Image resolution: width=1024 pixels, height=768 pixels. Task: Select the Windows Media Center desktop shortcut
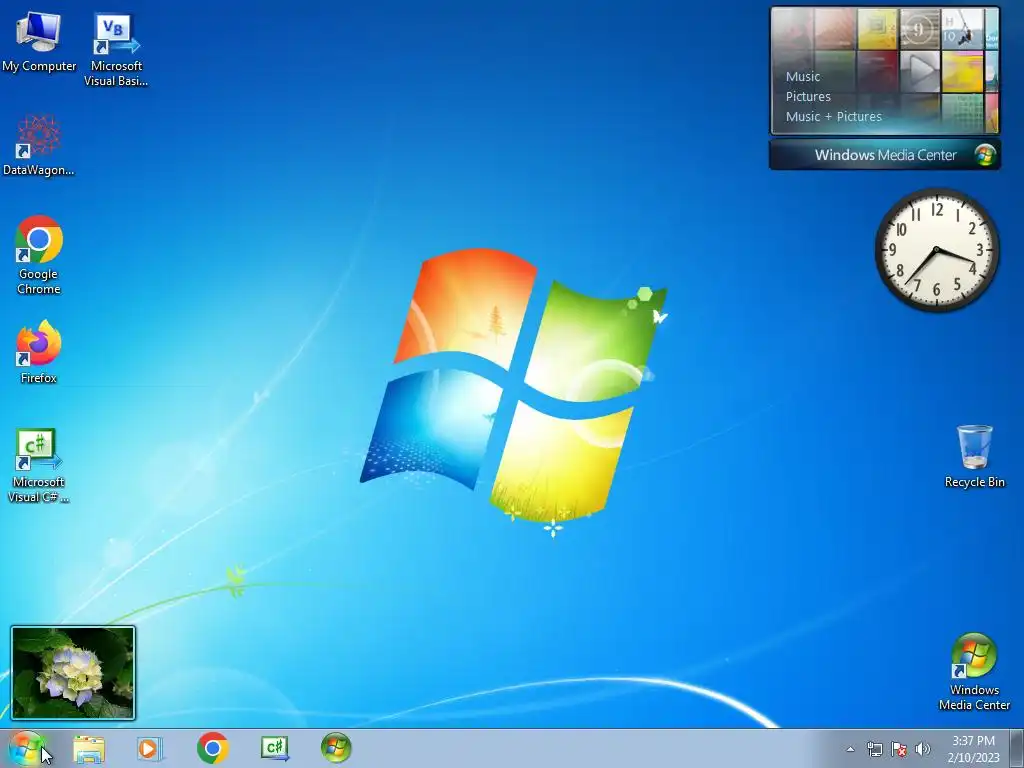[x=974, y=671]
